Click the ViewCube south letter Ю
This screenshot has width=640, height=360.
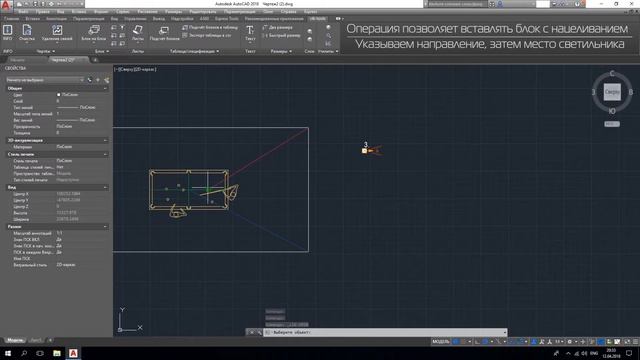[x=612, y=111]
